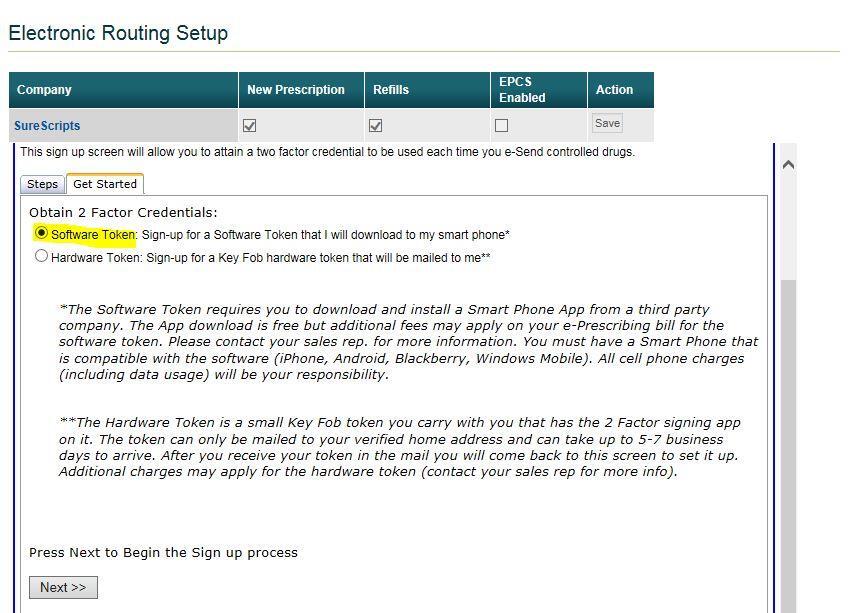This screenshot has height=613, width=857.
Task: Toggle the Refills checkbox for SureScripts
Action: [376, 126]
